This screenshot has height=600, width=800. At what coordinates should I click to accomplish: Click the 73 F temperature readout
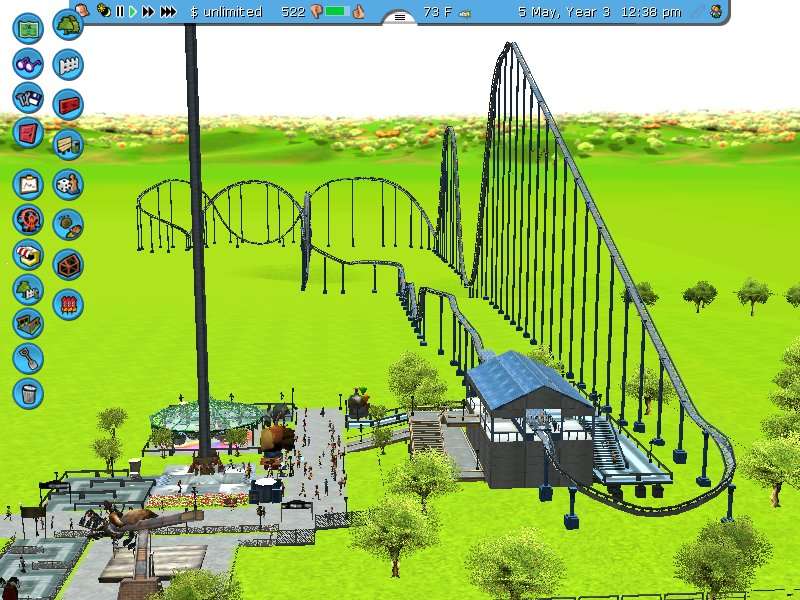pyautogui.click(x=438, y=12)
